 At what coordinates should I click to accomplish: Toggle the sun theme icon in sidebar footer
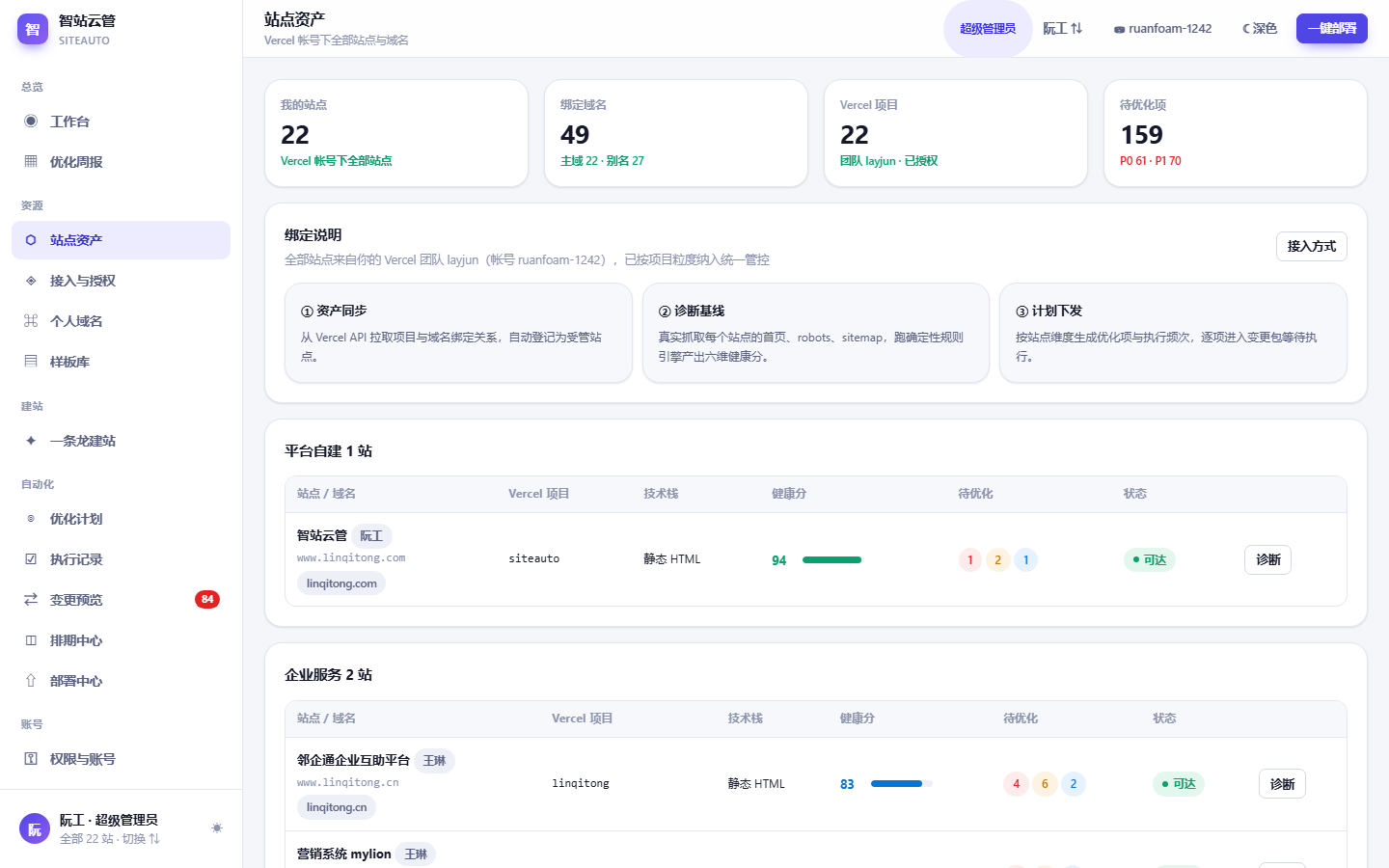[217, 828]
